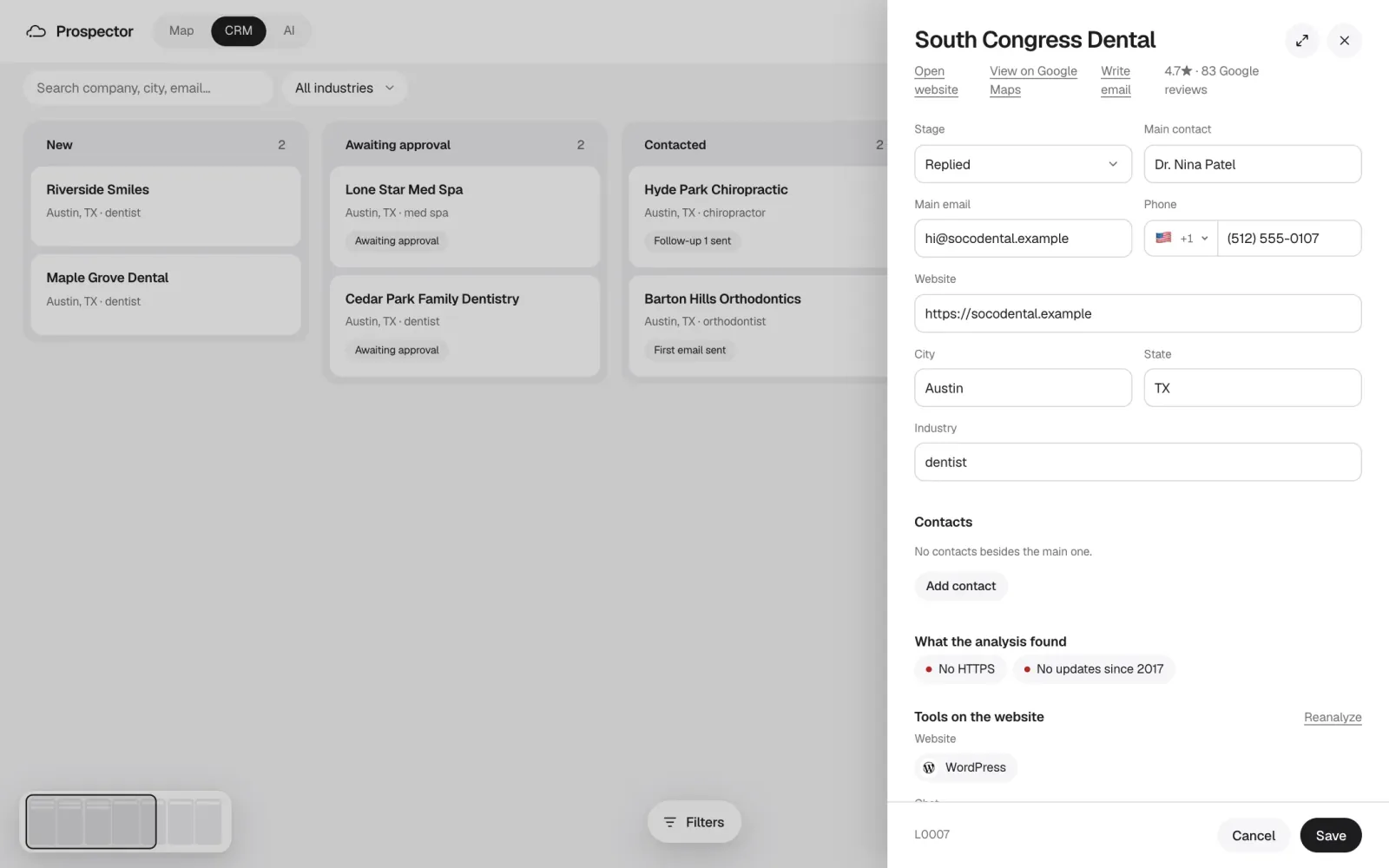Open the Cedar Park Family Dentistry card
This screenshot has height=868, width=1389.
(464, 325)
